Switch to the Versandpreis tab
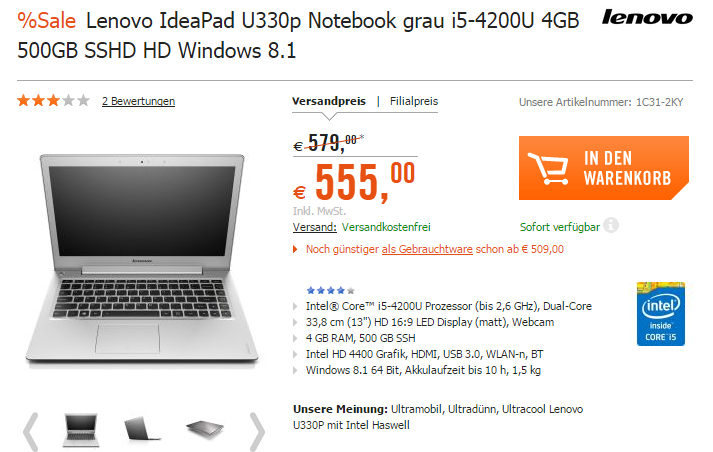This screenshot has height=452, width=713. [x=329, y=101]
